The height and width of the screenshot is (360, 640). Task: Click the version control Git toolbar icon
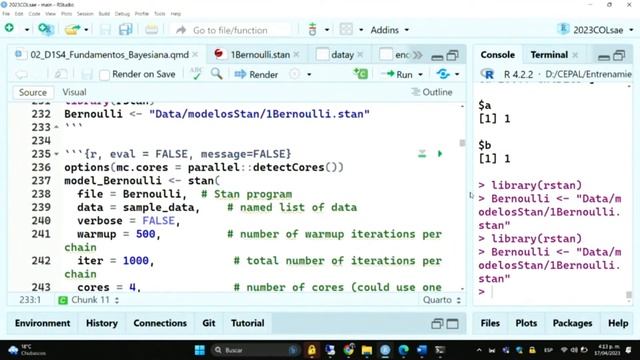click(313, 29)
